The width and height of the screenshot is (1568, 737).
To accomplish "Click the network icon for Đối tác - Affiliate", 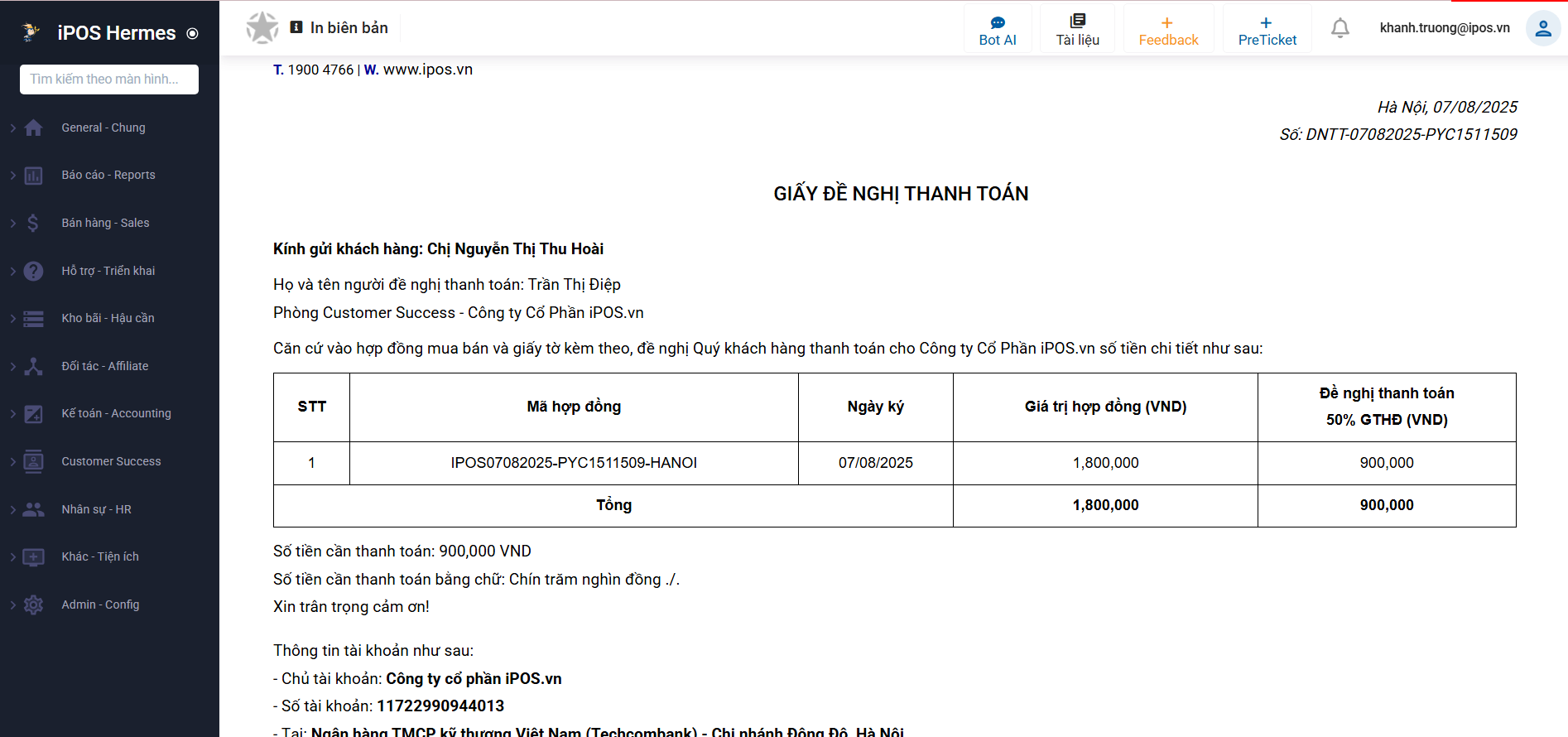I will [x=33, y=366].
